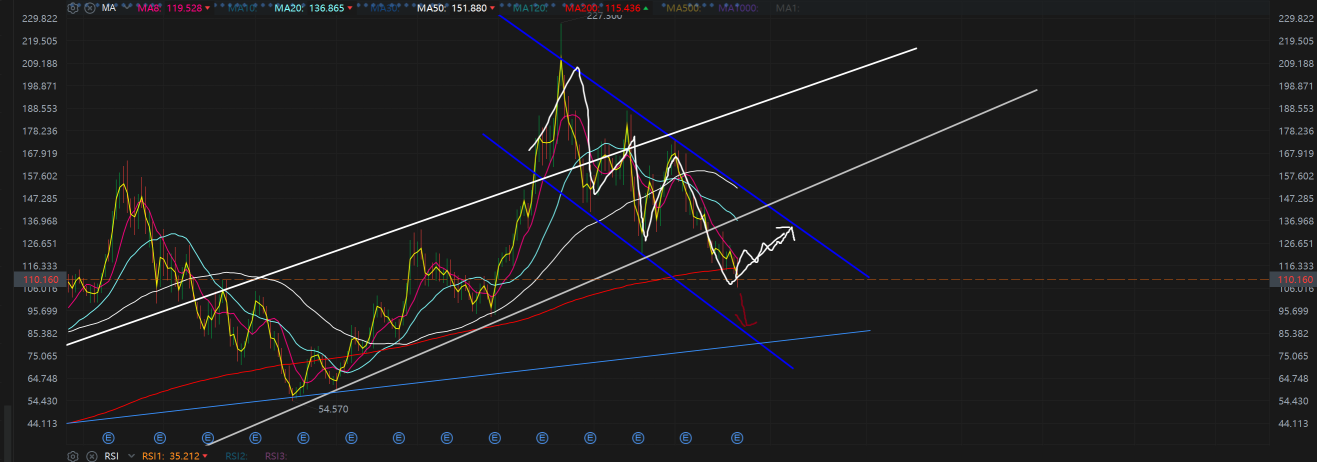Click 44.113 on the right price axis
Image resolution: width=1317 pixels, height=462 pixels.
(x=1295, y=424)
